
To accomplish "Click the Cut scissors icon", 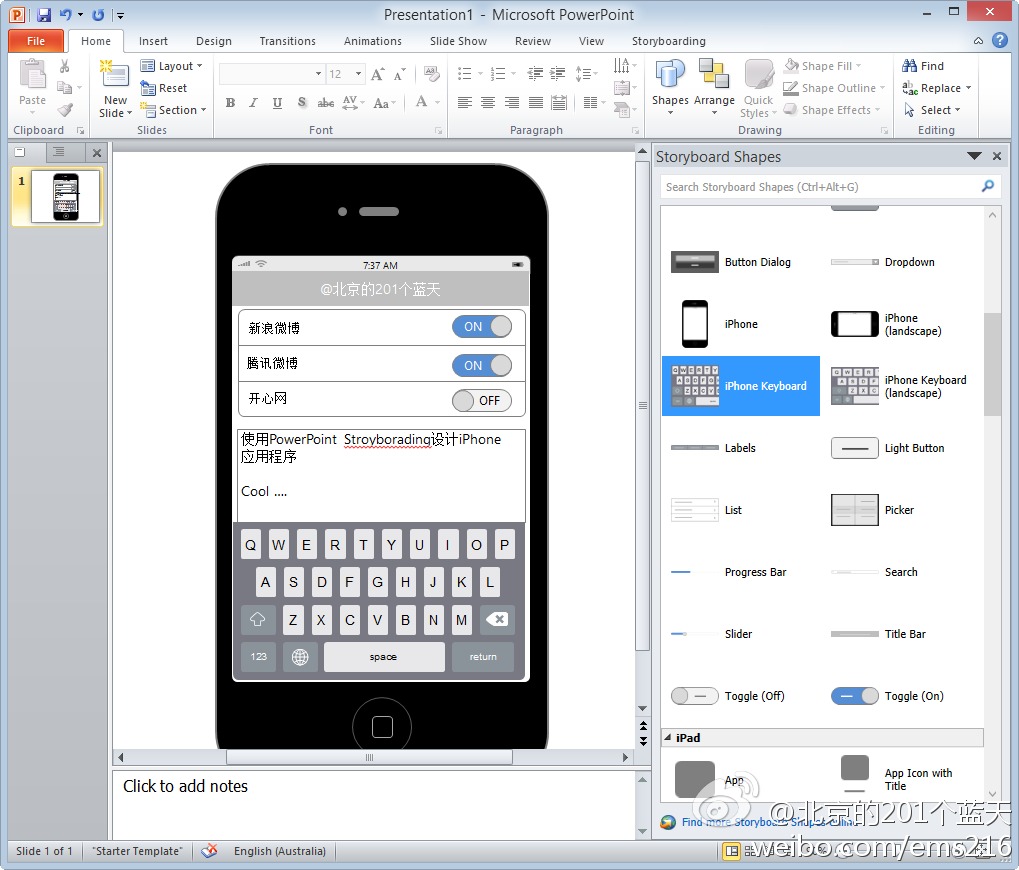I will (x=64, y=66).
